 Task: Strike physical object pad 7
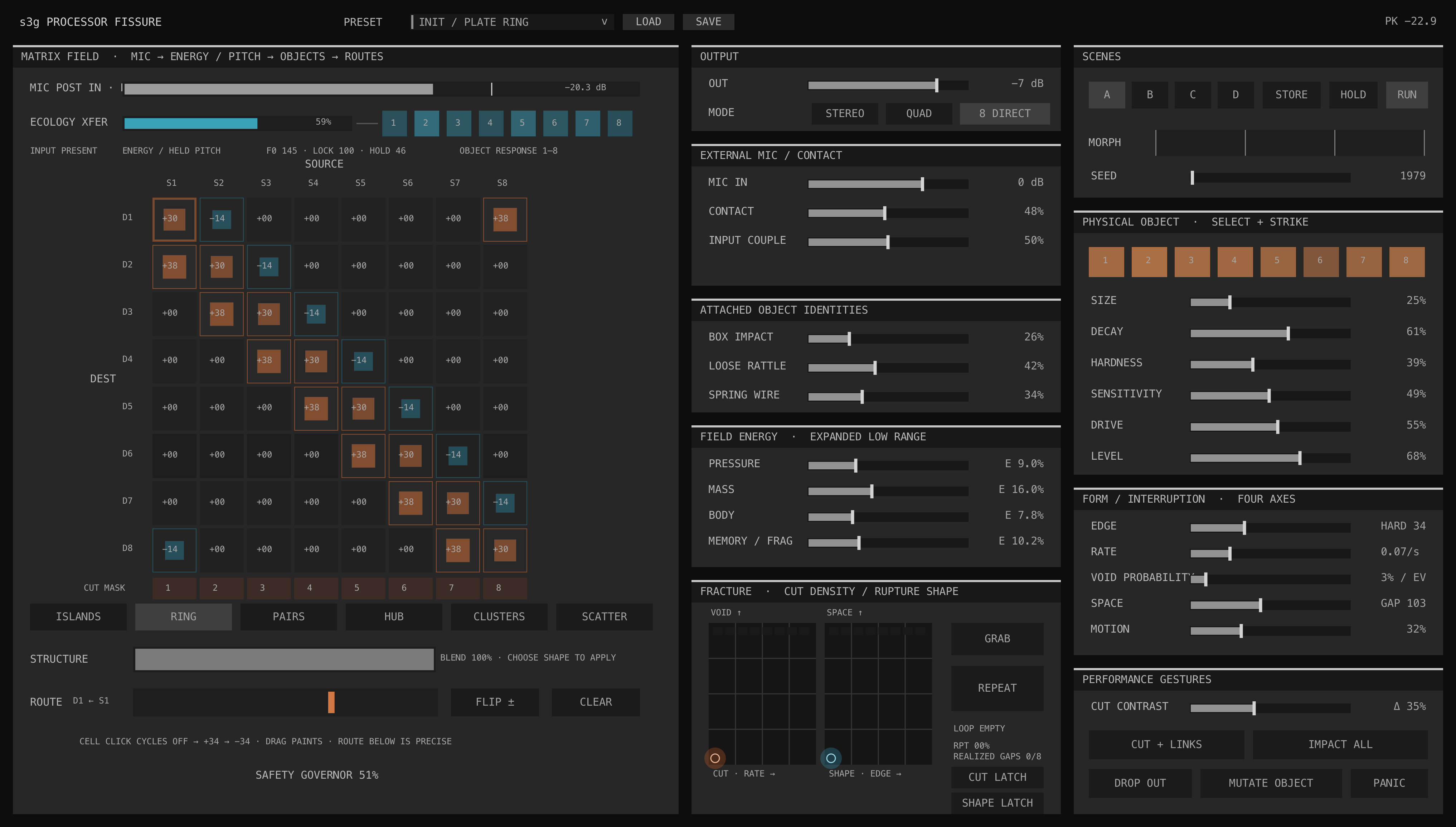[x=1364, y=262]
